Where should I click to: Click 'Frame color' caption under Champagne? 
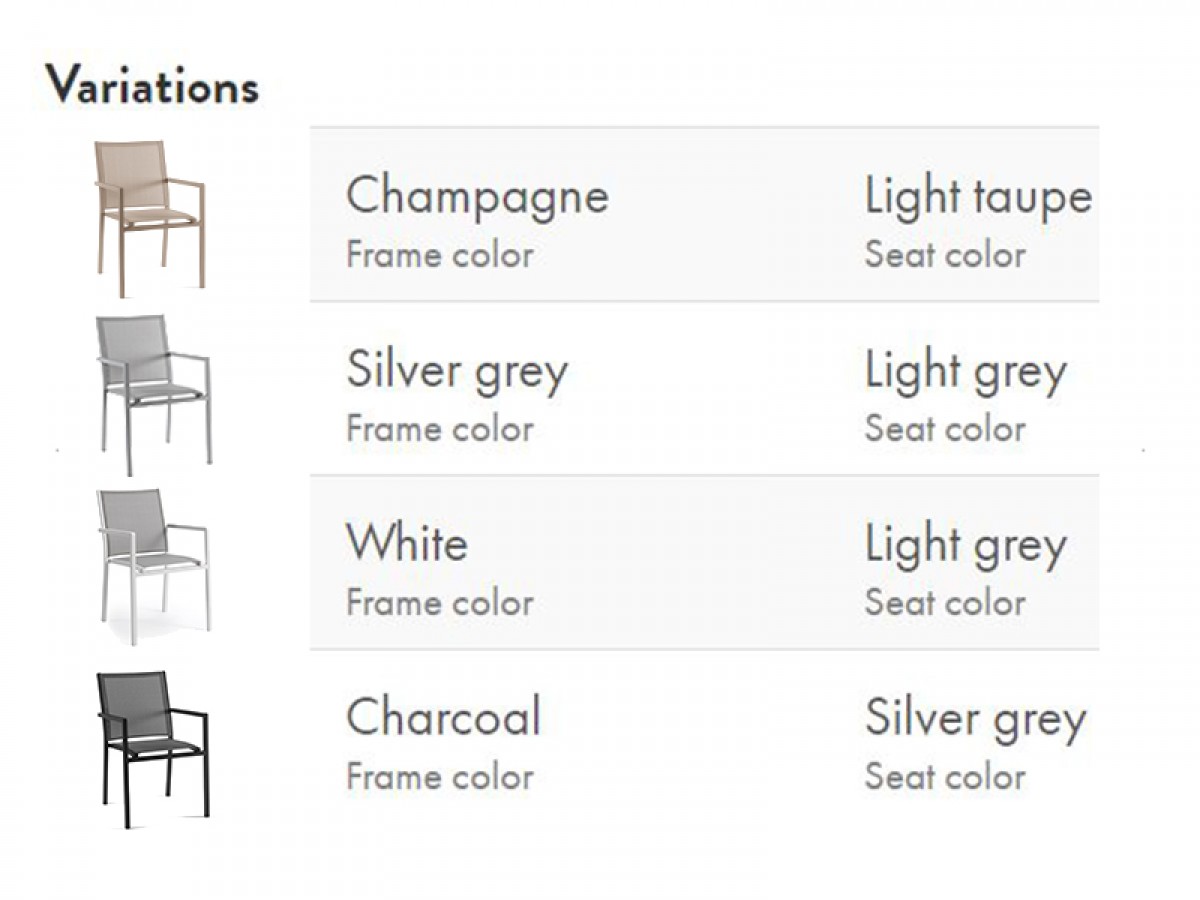(x=440, y=255)
